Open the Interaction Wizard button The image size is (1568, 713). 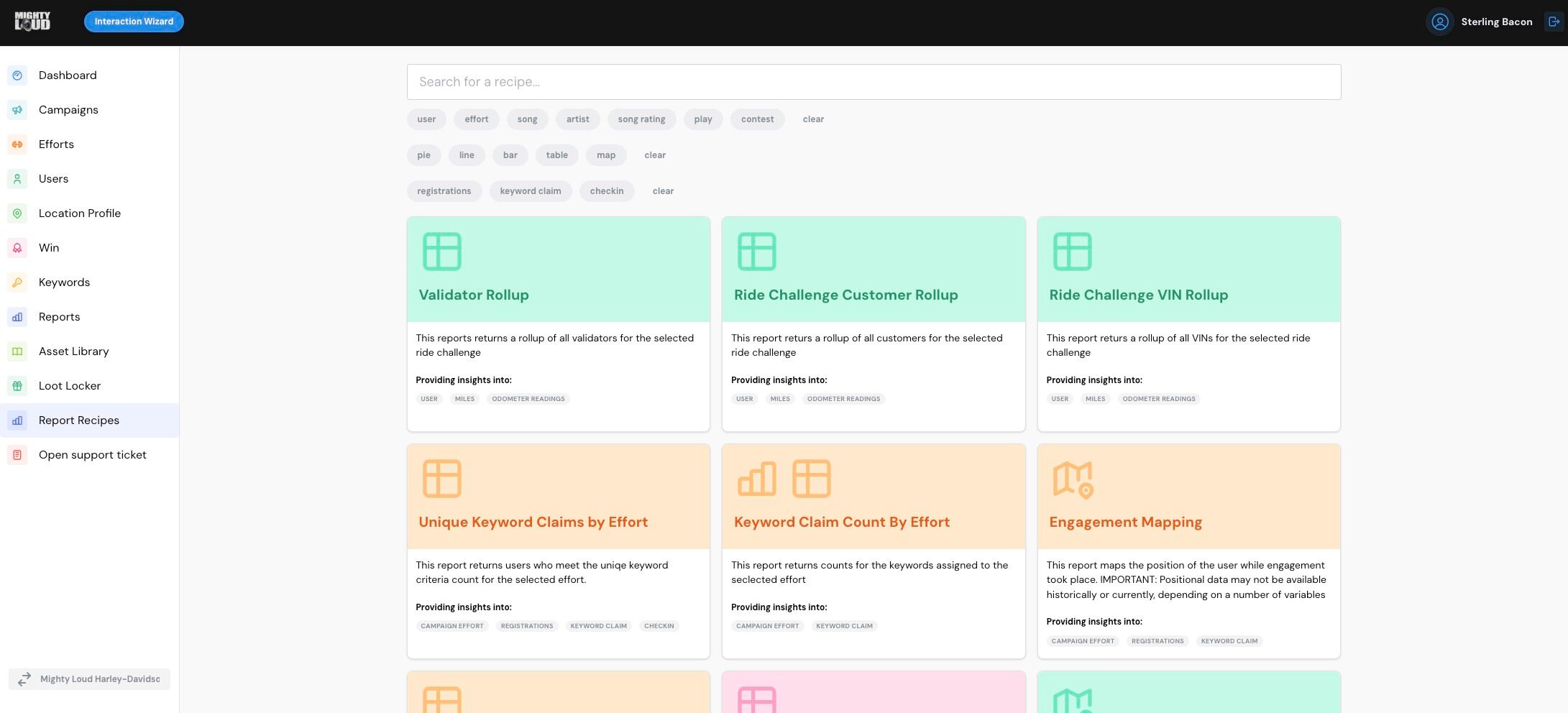[x=134, y=22]
